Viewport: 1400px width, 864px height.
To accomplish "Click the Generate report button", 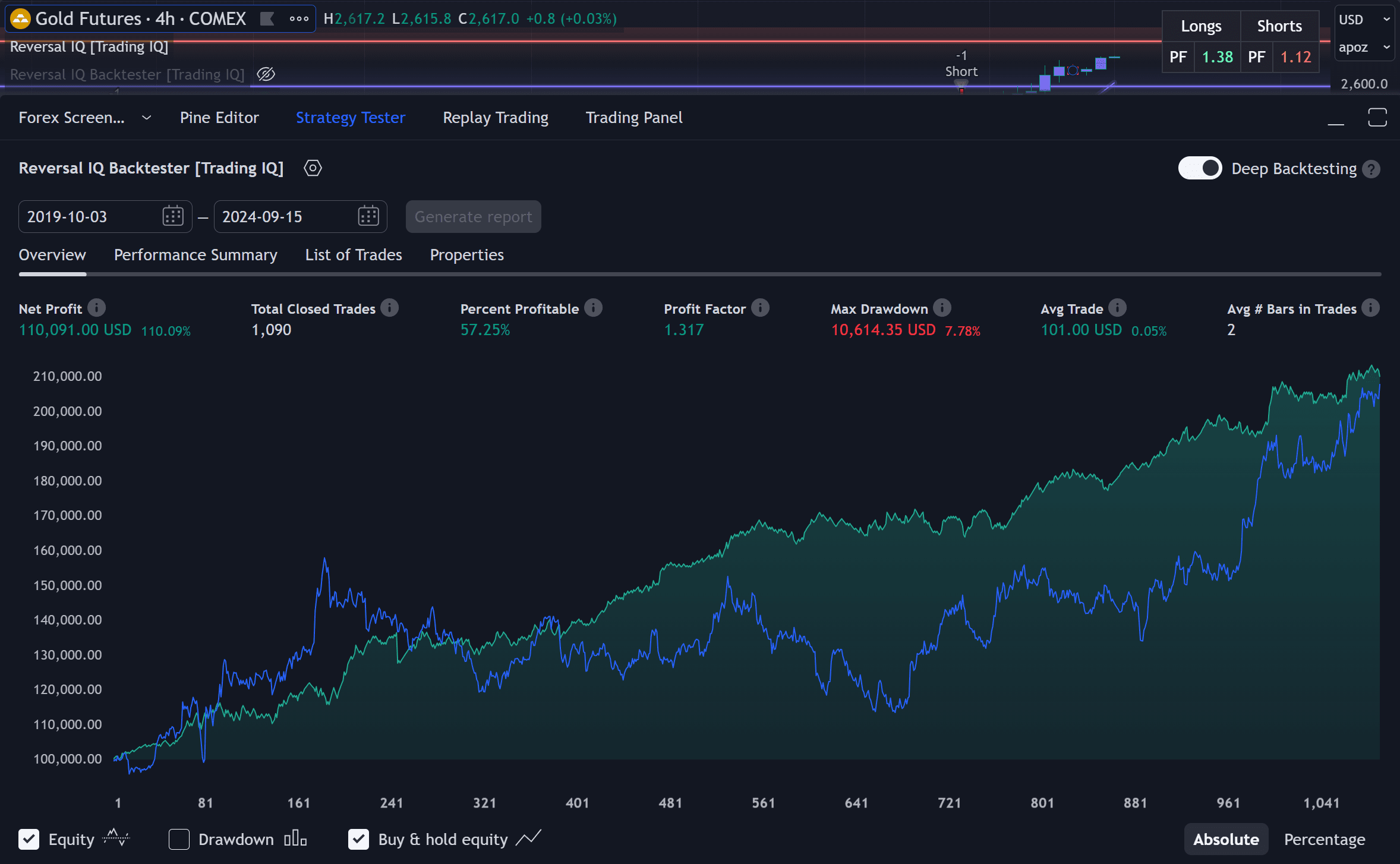I will click(473, 216).
